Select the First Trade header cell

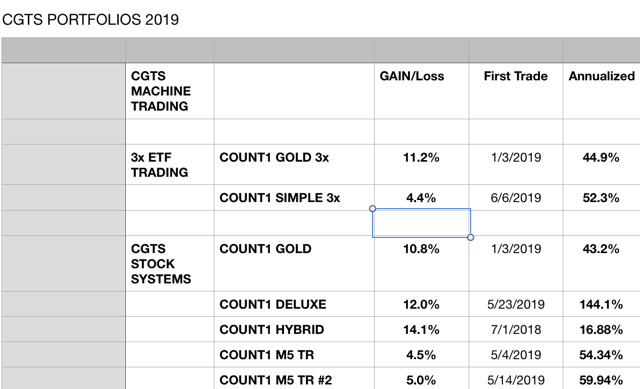click(516, 91)
